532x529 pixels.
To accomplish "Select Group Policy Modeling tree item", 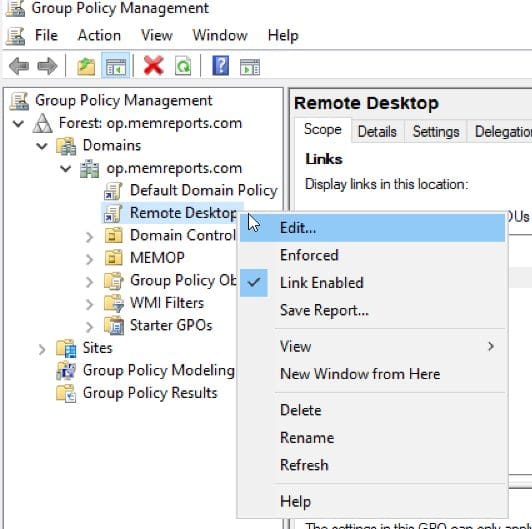I will point(159,370).
